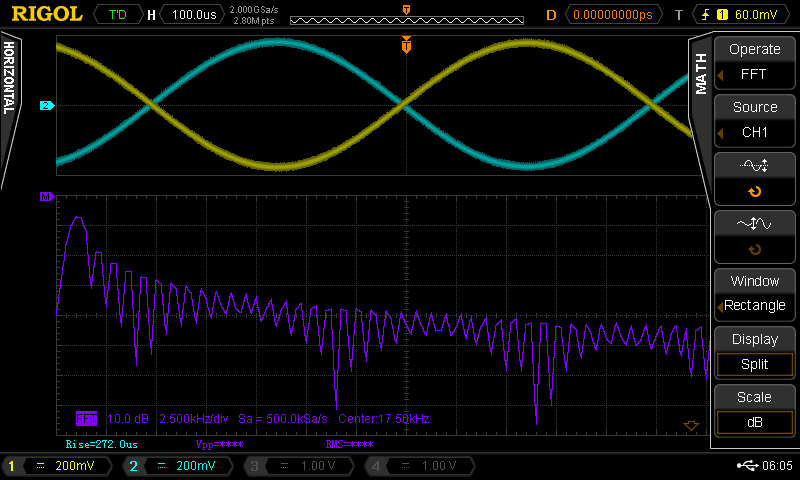Screen dimensions: 800x480
Task: Click the 100.0us horizontal timebase value
Action: click(x=194, y=14)
